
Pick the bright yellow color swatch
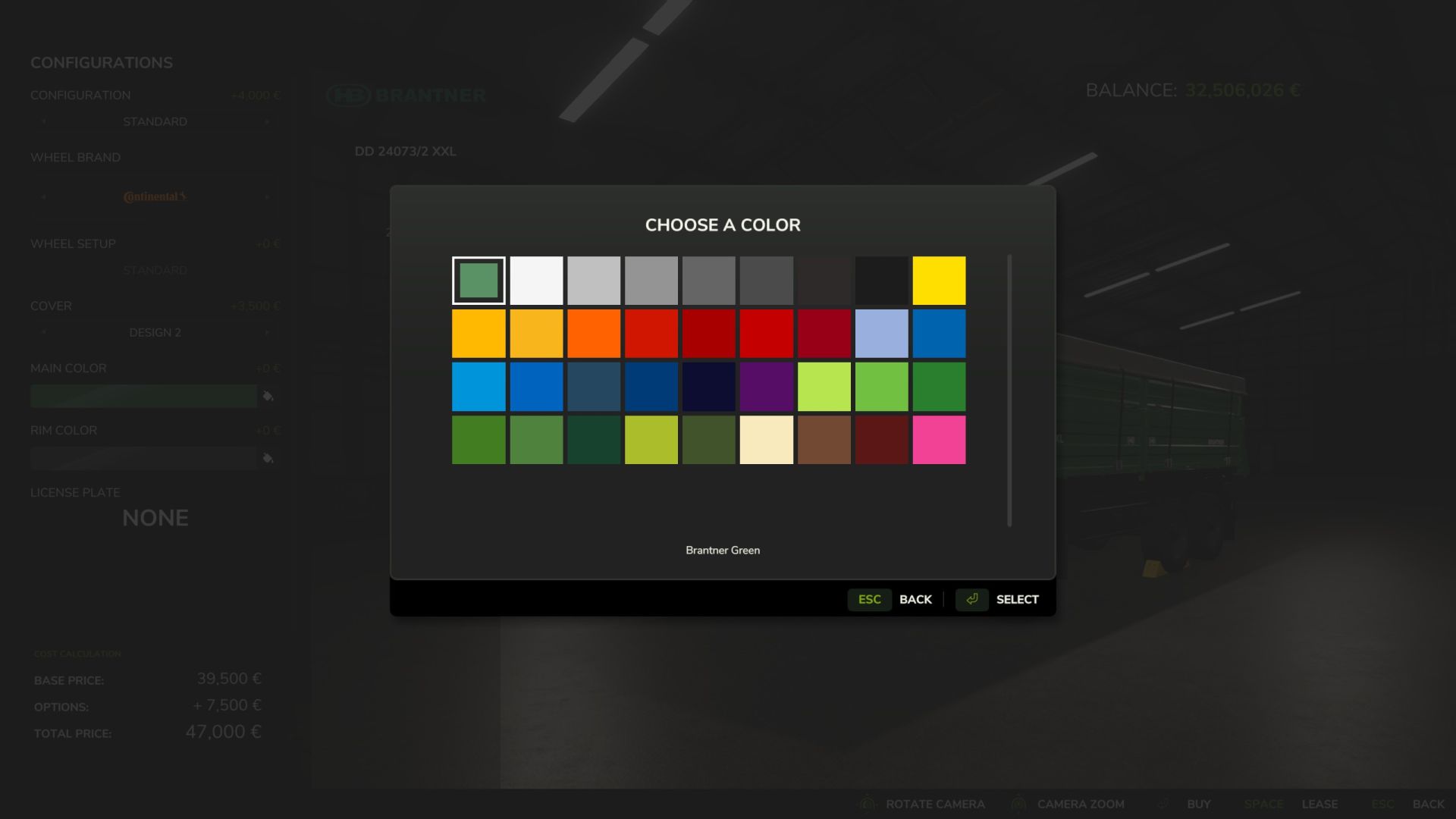939,281
